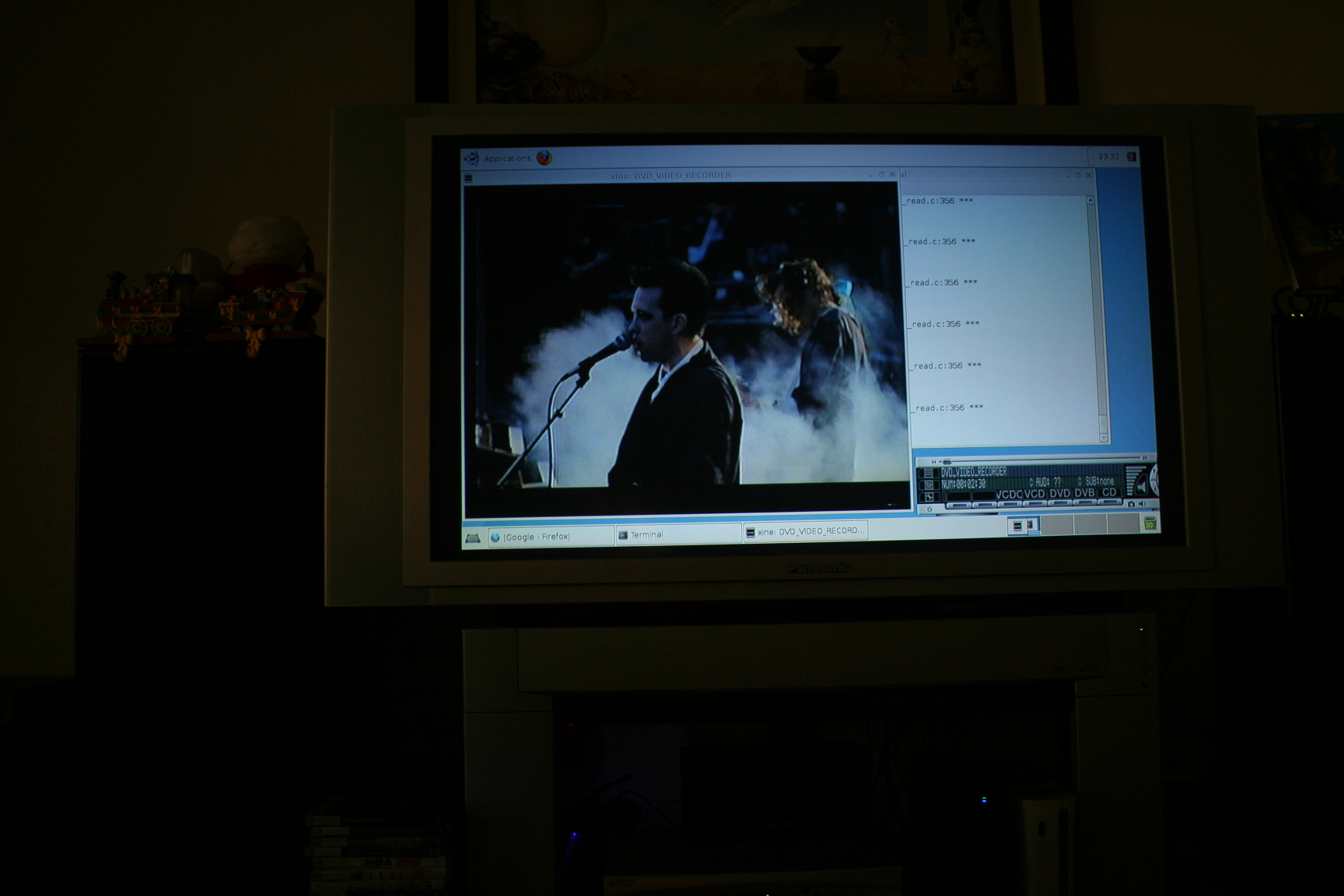Image resolution: width=1344 pixels, height=896 pixels.
Task: Open the xine video window menu icon
Action: (468, 178)
